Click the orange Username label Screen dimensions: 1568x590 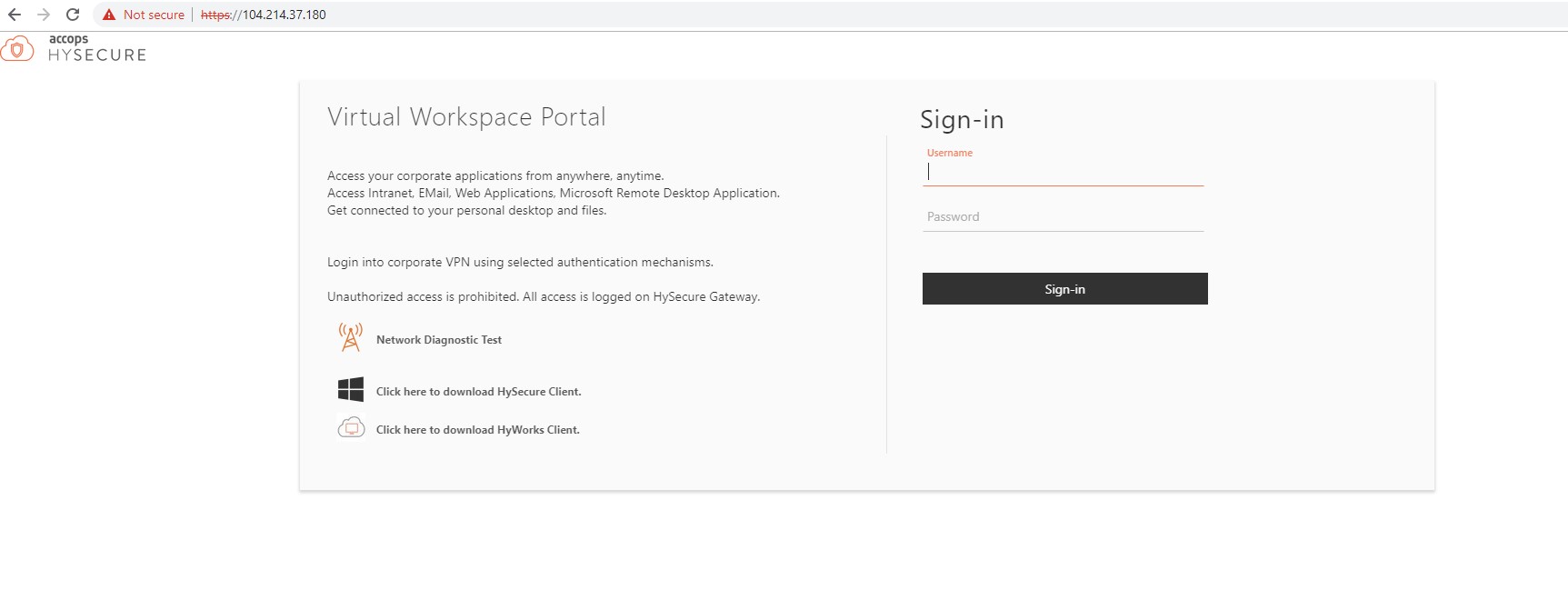point(950,153)
